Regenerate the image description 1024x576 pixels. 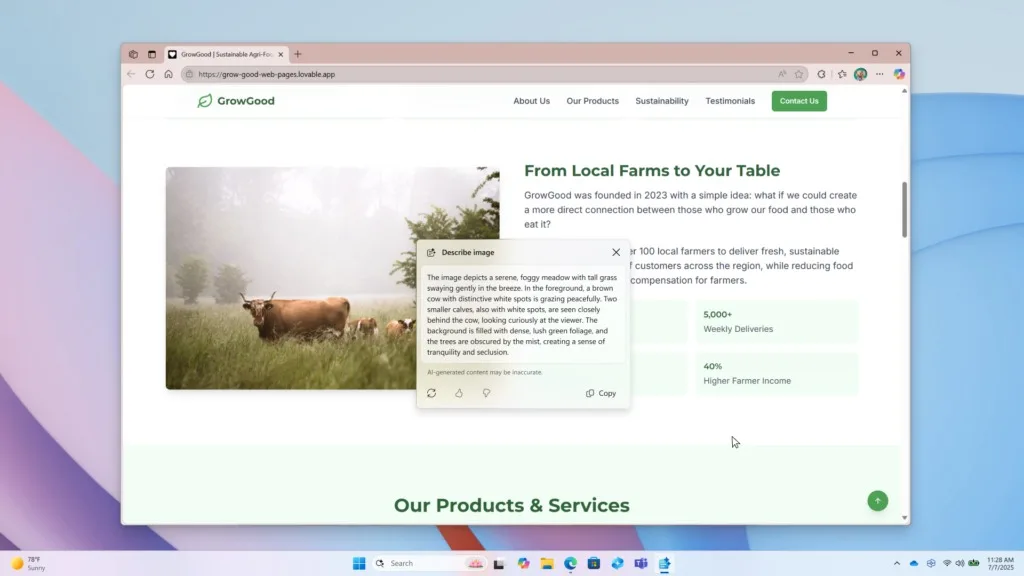431,393
